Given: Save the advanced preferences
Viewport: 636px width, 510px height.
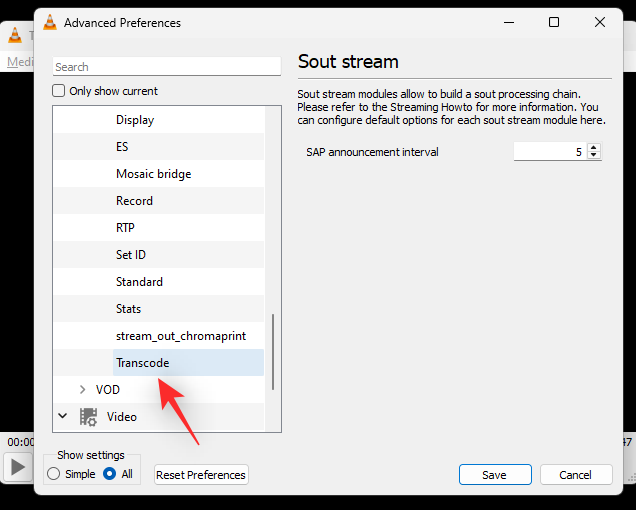Looking at the screenshot, I should pyautogui.click(x=495, y=475).
